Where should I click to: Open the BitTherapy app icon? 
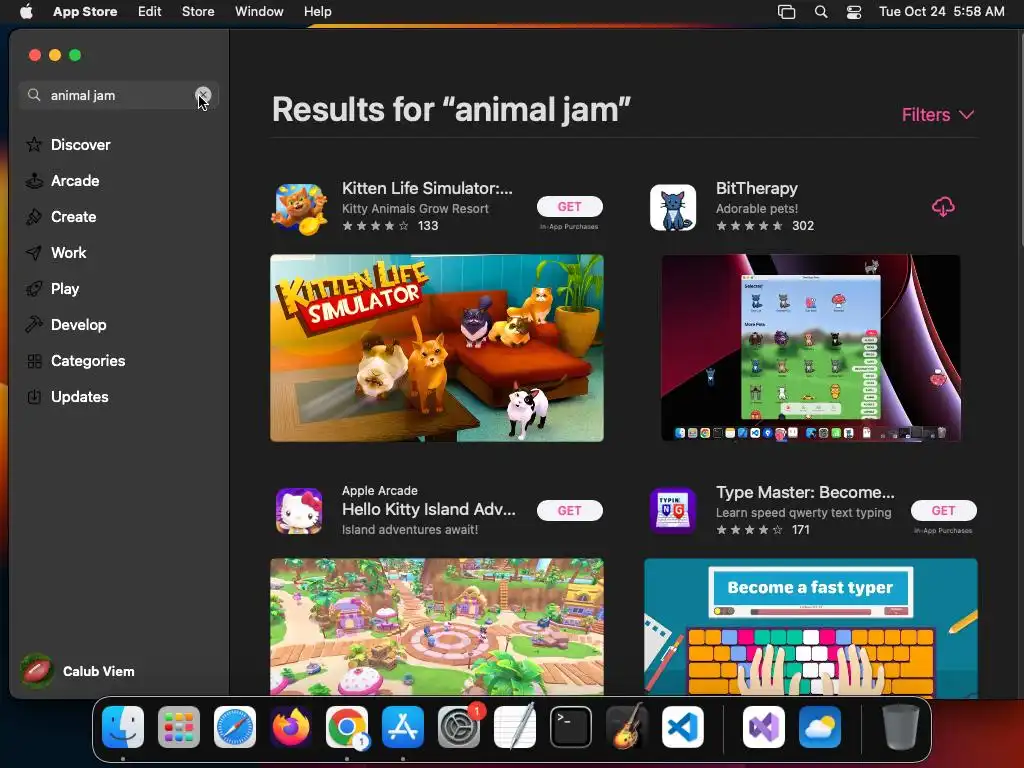(x=673, y=208)
